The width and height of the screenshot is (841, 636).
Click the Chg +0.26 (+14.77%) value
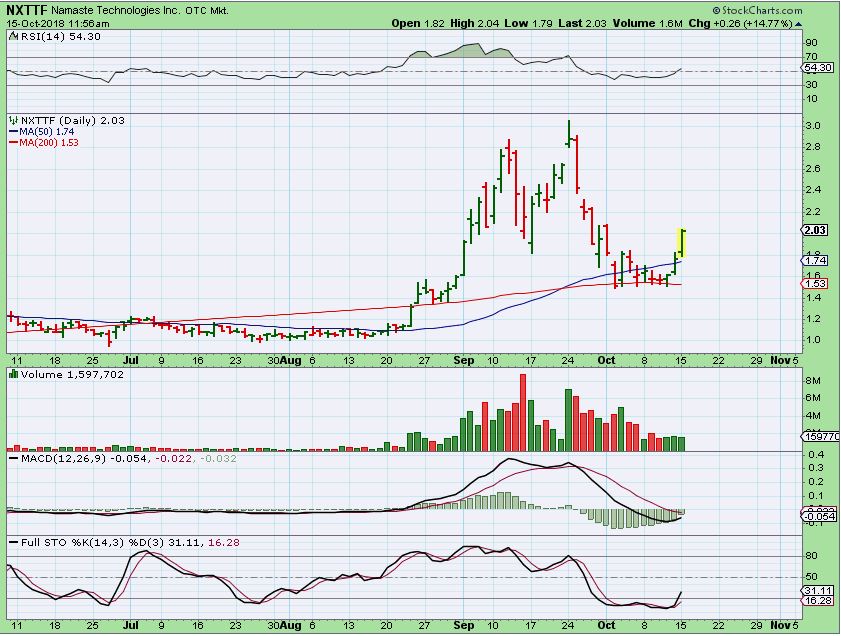tap(740, 24)
